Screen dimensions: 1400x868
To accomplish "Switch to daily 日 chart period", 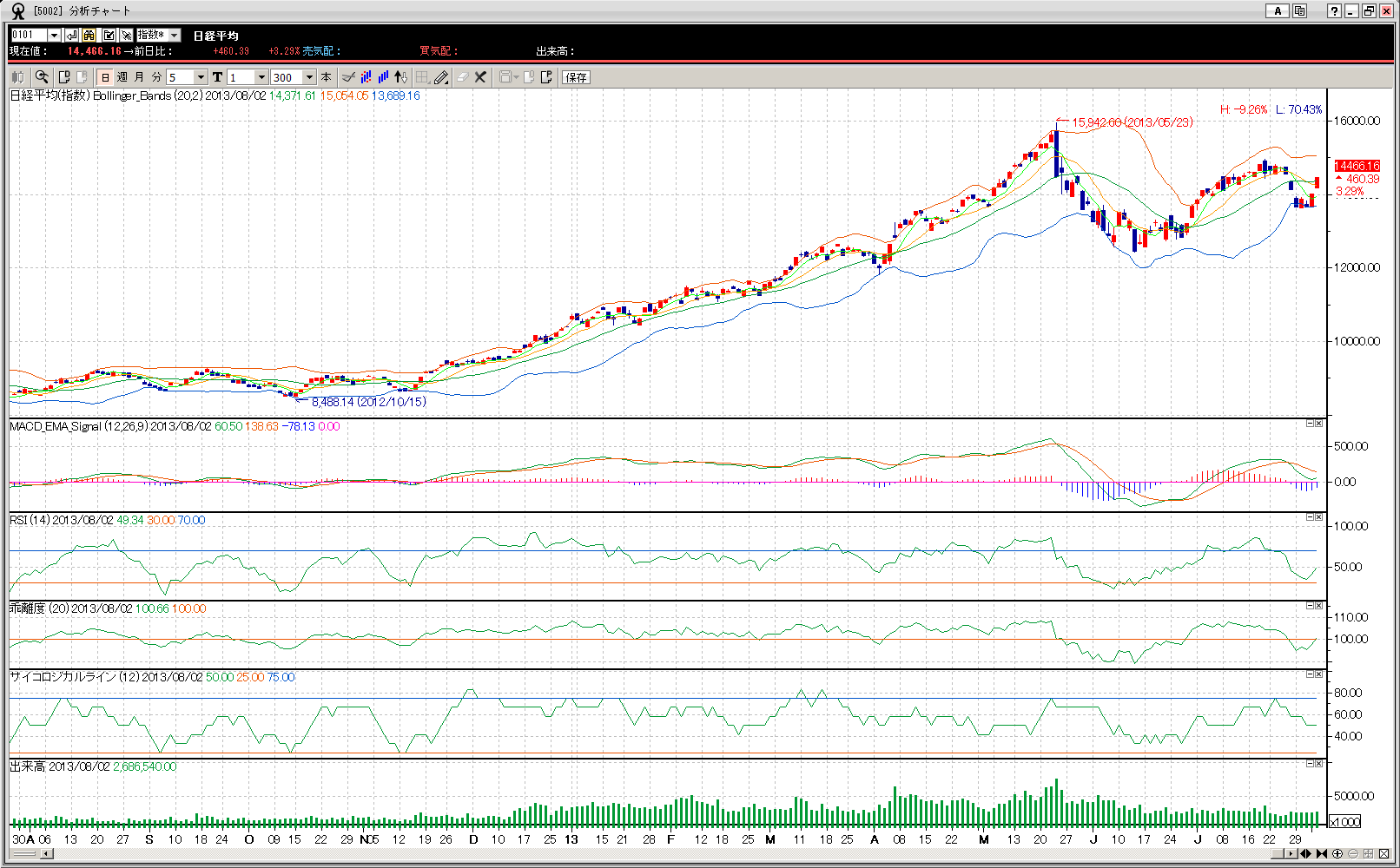I will [x=105, y=77].
